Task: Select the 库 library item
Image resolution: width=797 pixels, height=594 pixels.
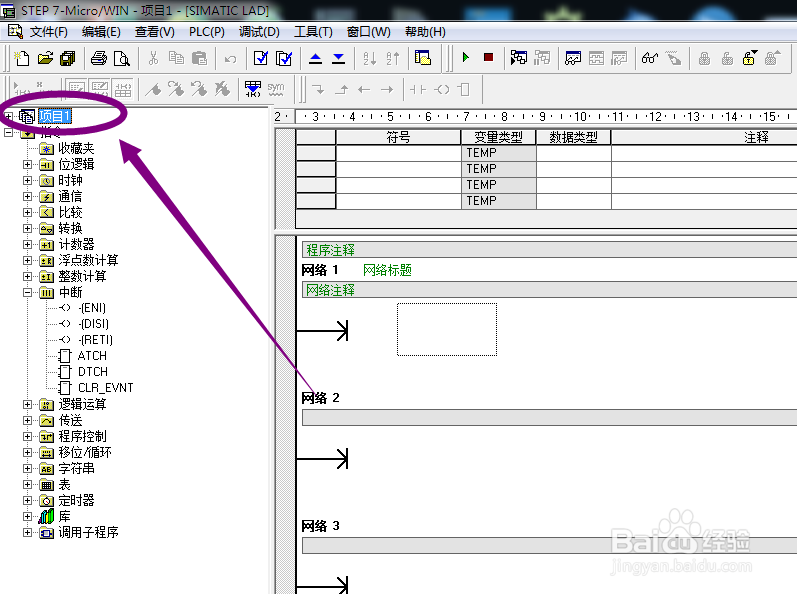Action: click(x=64, y=517)
